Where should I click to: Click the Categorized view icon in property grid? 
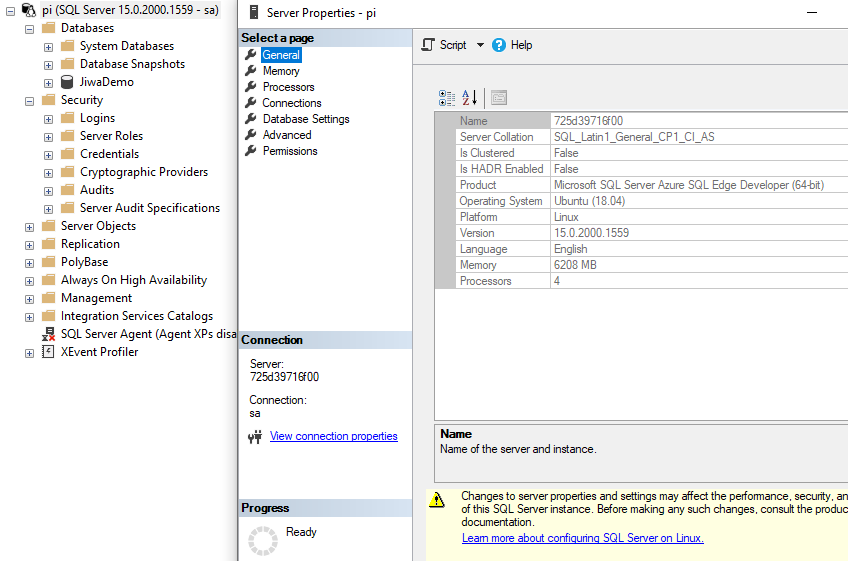(447, 97)
